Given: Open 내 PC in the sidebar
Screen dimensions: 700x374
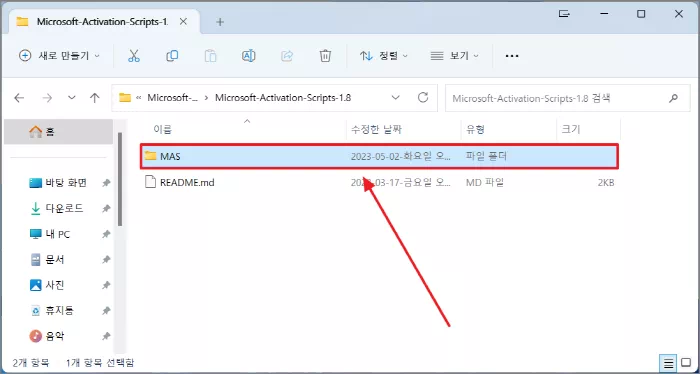Looking at the screenshot, I should 58,234.
